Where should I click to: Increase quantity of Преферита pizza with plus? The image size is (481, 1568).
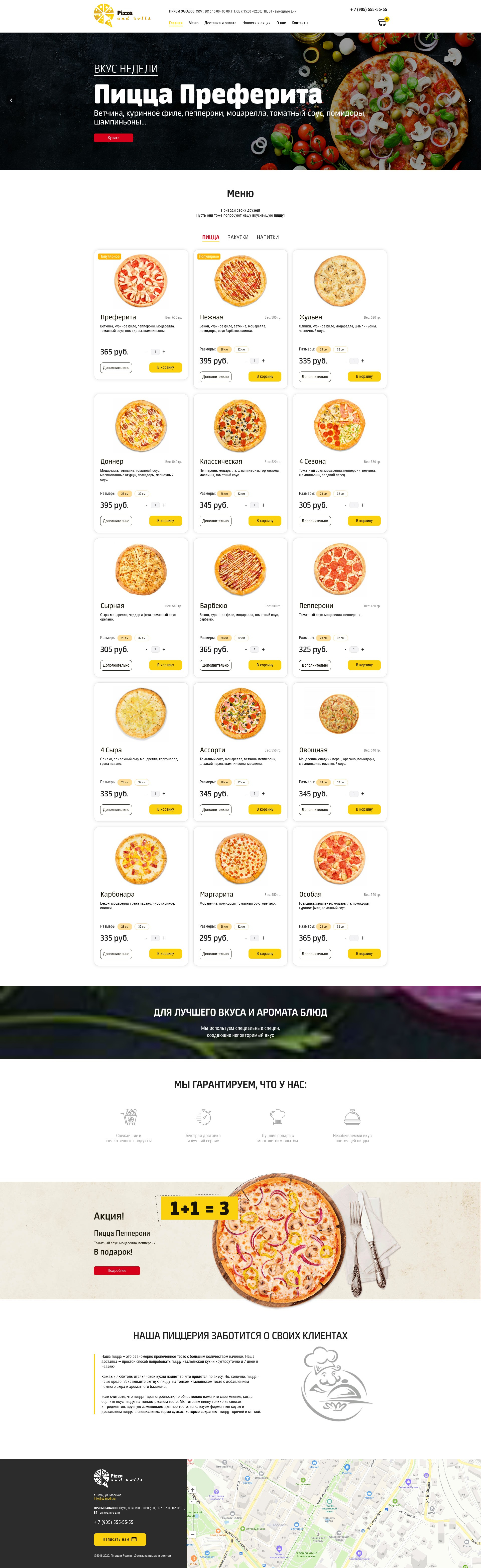click(x=164, y=352)
